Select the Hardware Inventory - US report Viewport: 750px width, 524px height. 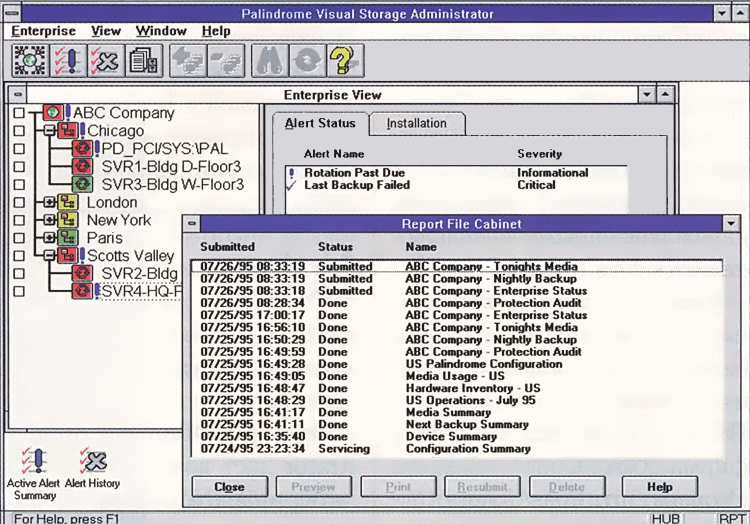tap(457, 388)
